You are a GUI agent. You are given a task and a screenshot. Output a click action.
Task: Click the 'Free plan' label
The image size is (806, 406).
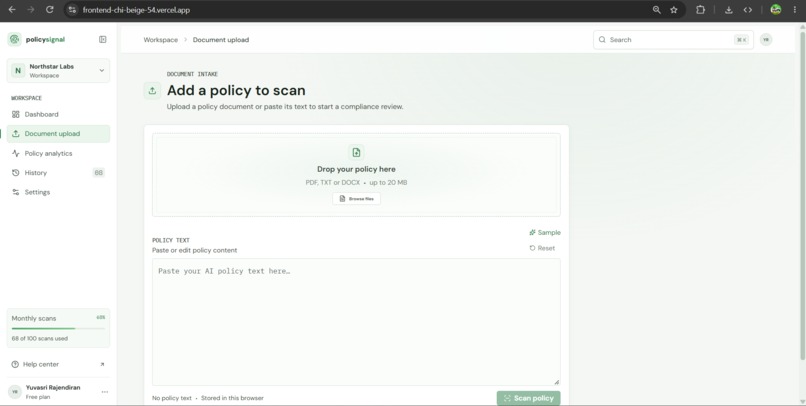(38, 397)
